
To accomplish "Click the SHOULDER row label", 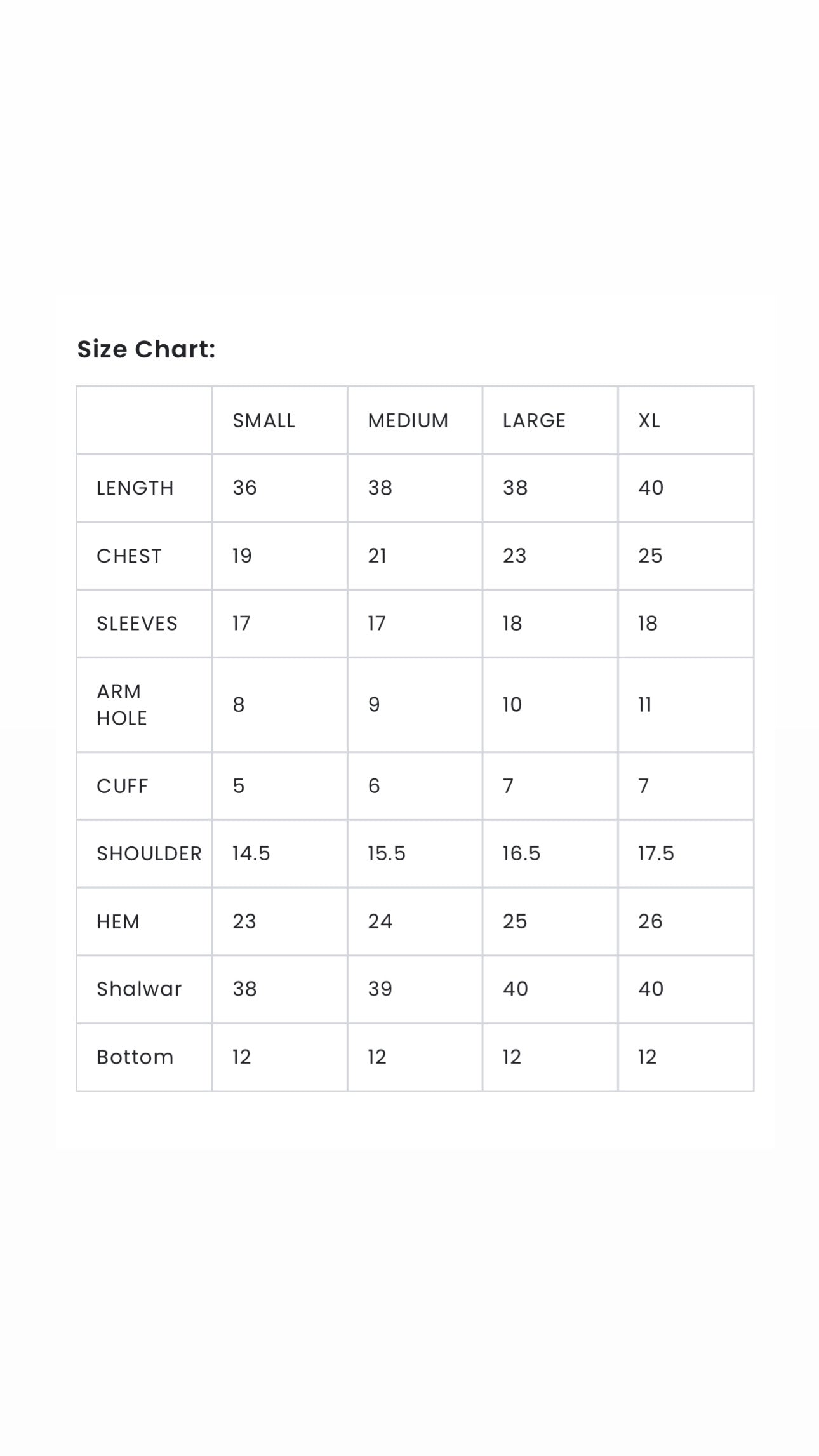I will coord(149,853).
